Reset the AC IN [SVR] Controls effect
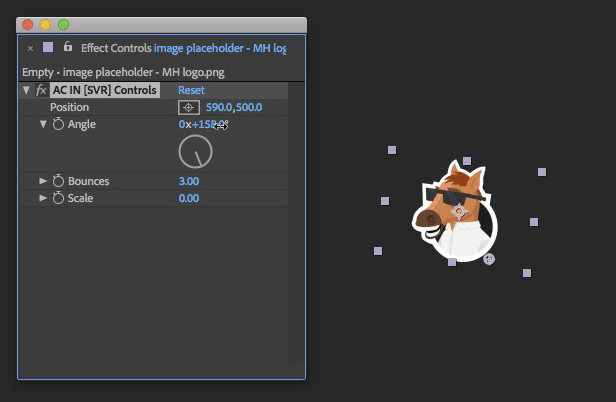The height and width of the screenshot is (402, 616). tap(191, 90)
